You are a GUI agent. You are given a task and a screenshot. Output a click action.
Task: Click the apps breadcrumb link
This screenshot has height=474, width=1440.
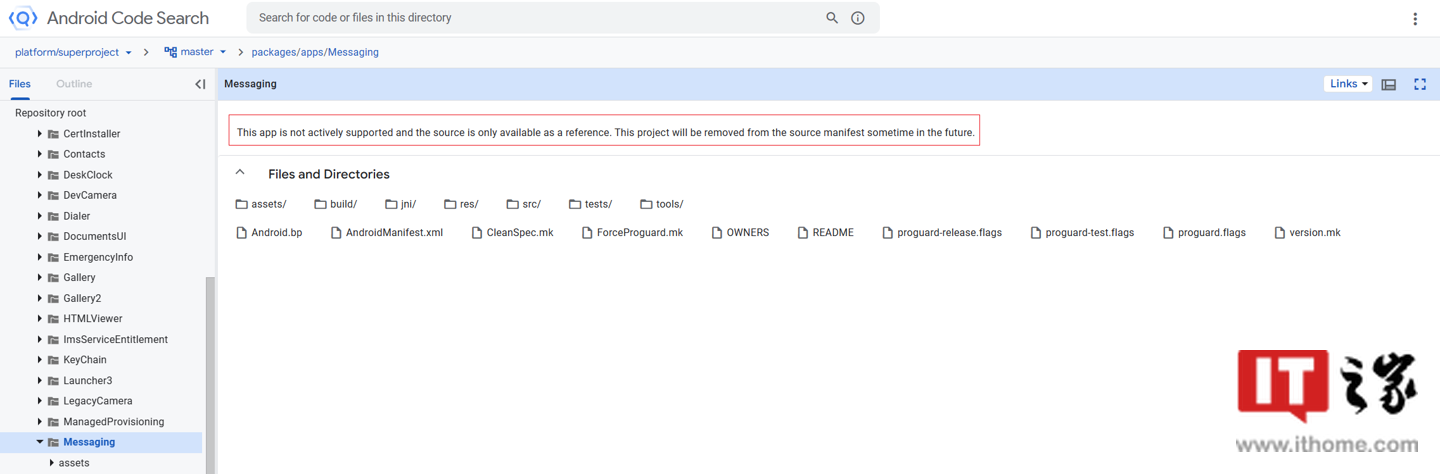(312, 52)
